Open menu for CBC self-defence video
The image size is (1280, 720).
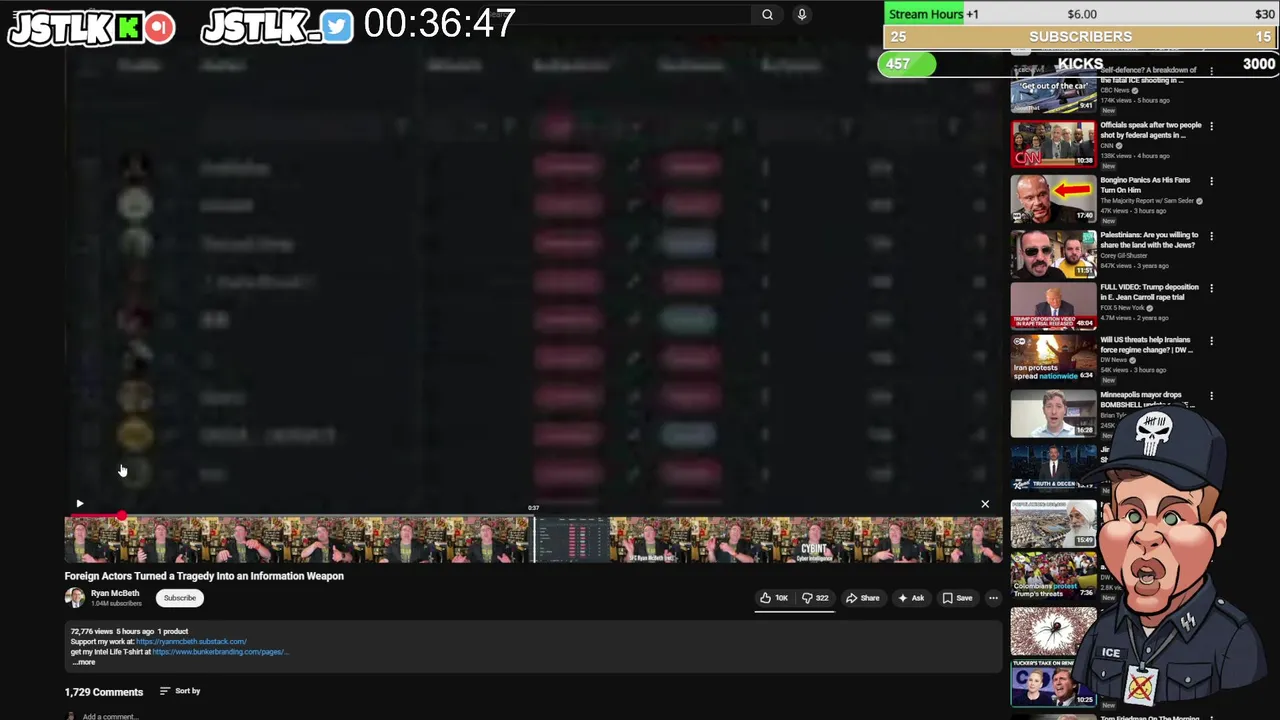pos(1211,72)
